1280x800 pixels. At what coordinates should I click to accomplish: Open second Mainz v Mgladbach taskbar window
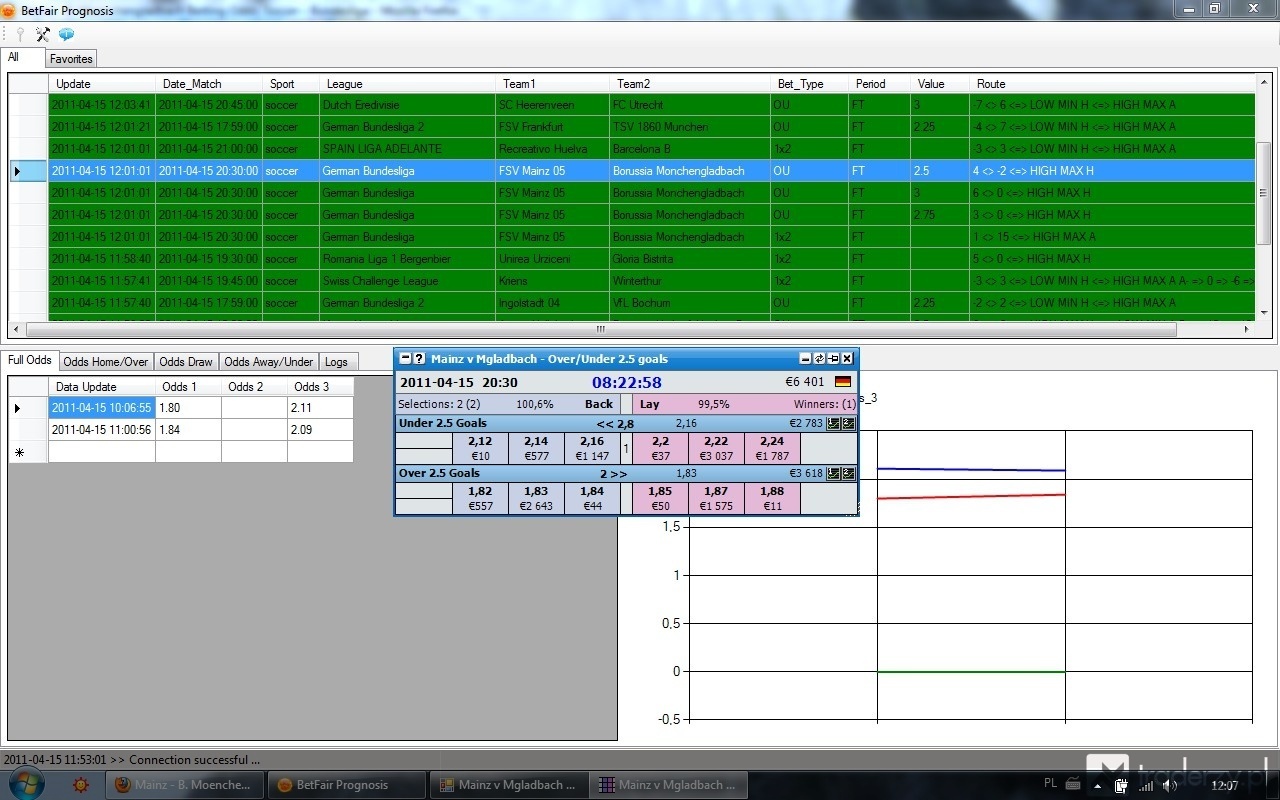pyautogui.click(x=668, y=785)
